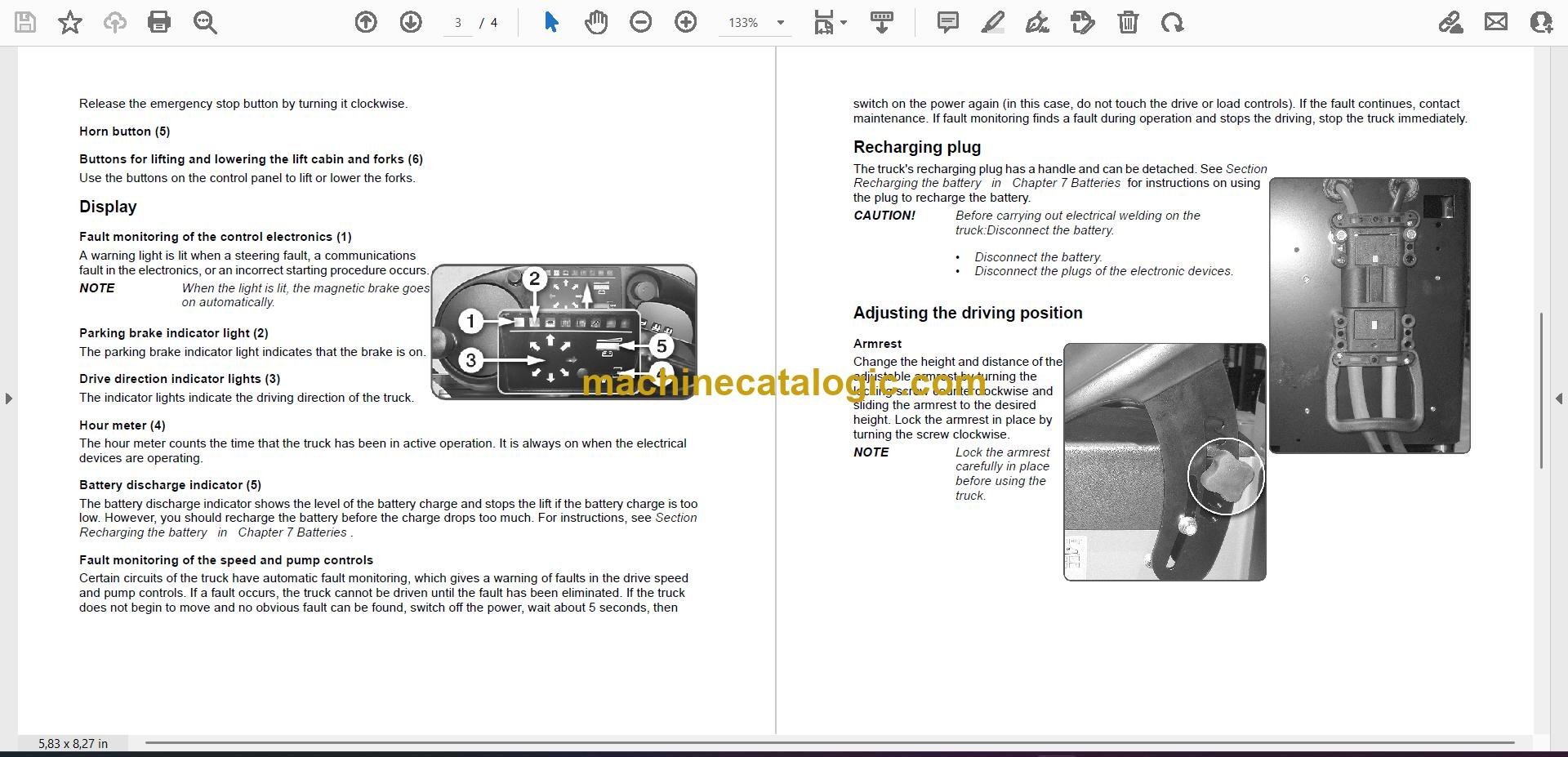Click the page size '5,83 x 8,27 in' label
Image resolution: width=1568 pixels, height=757 pixels.
click(x=73, y=743)
